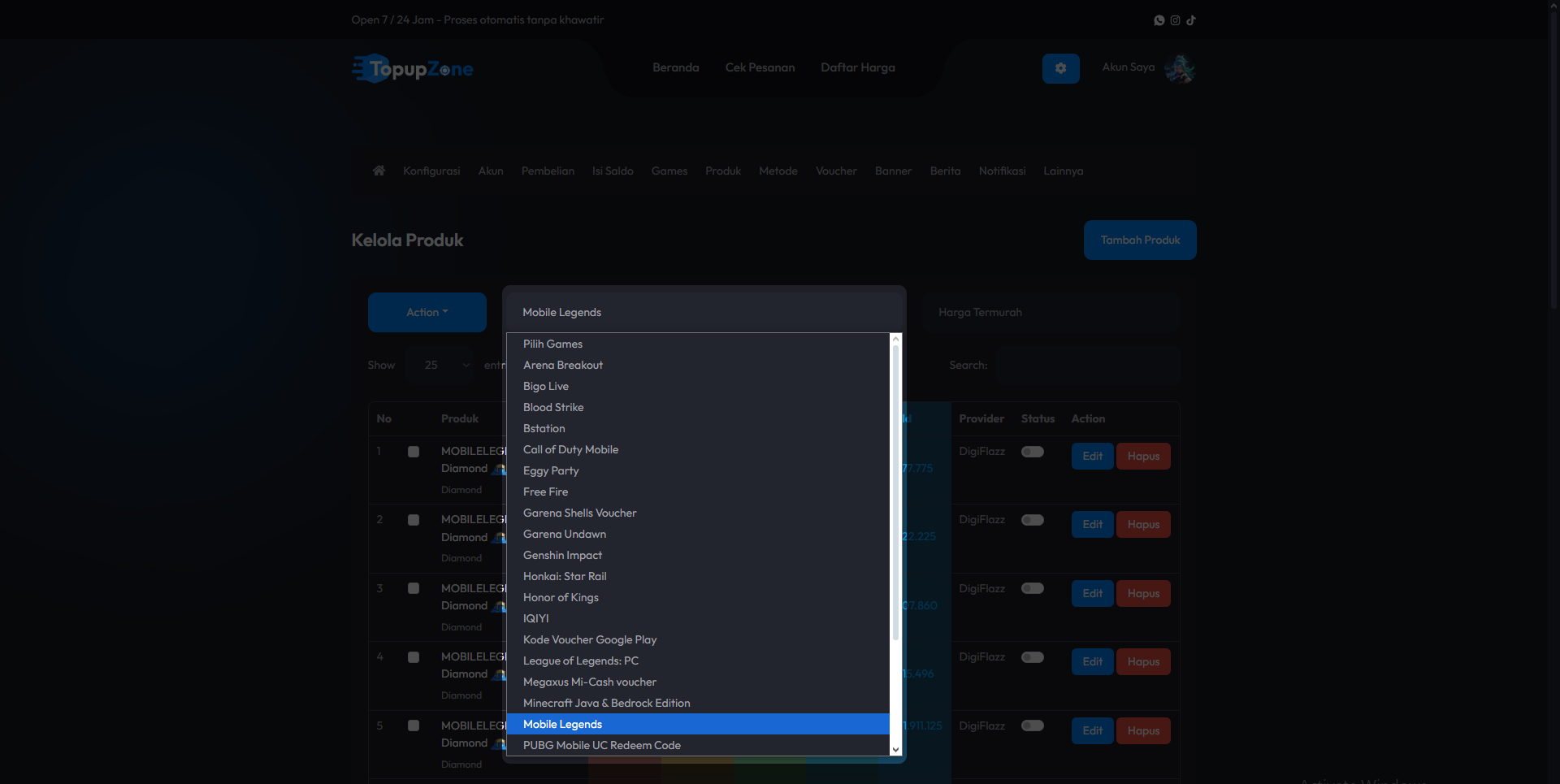Select Minecraft Java & Bedrock Edition option
The width and height of the screenshot is (1560, 784).
(x=698, y=703)
